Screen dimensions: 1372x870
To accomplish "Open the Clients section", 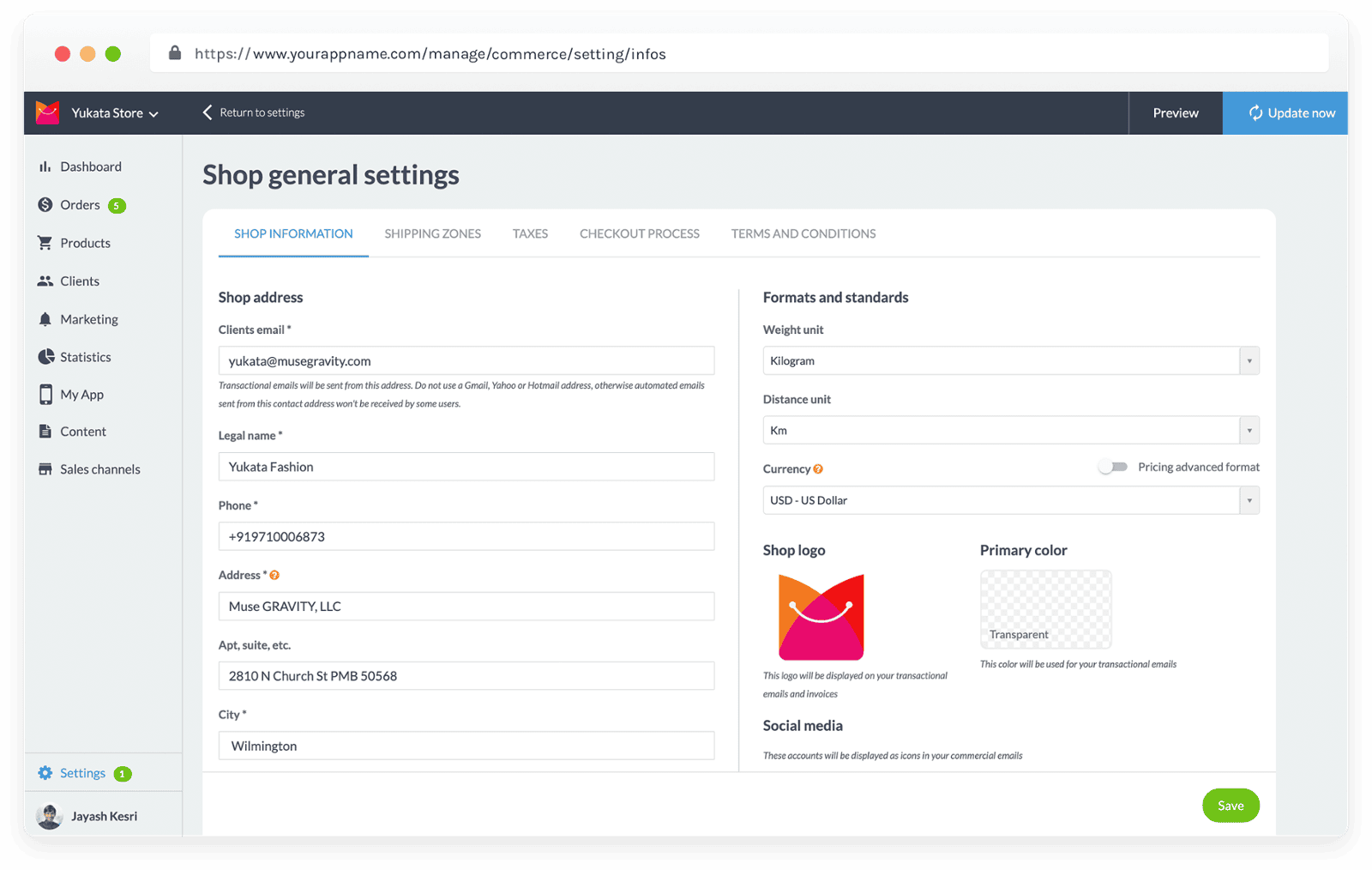I will [79, 281].
